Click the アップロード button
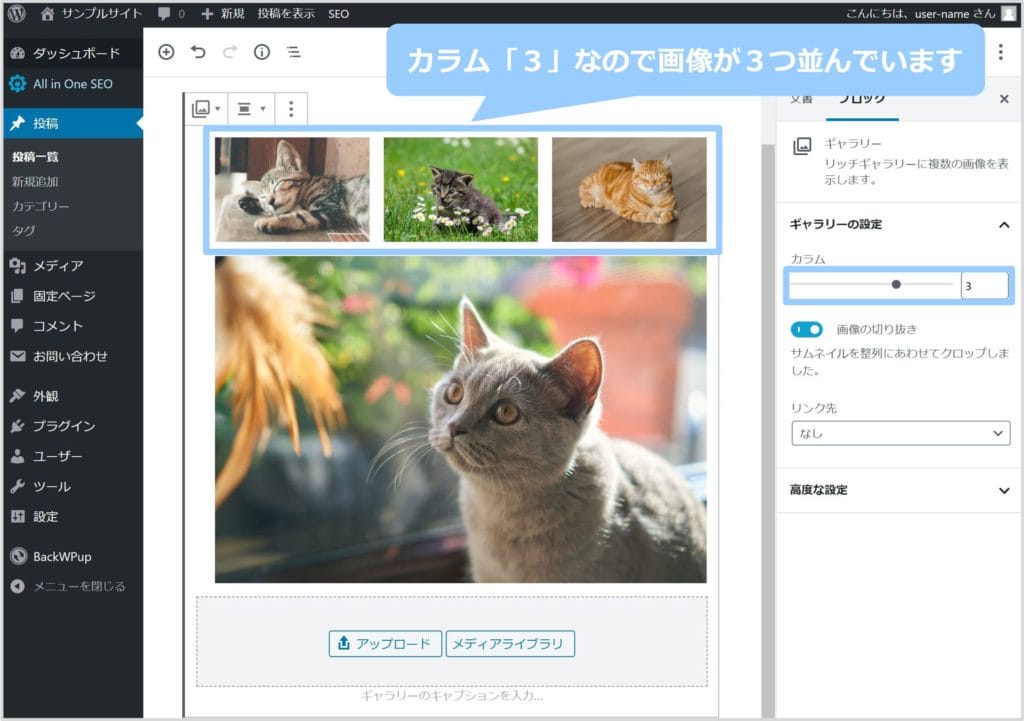This screenshot has width=1024, height=721. (x=385, y=644)
